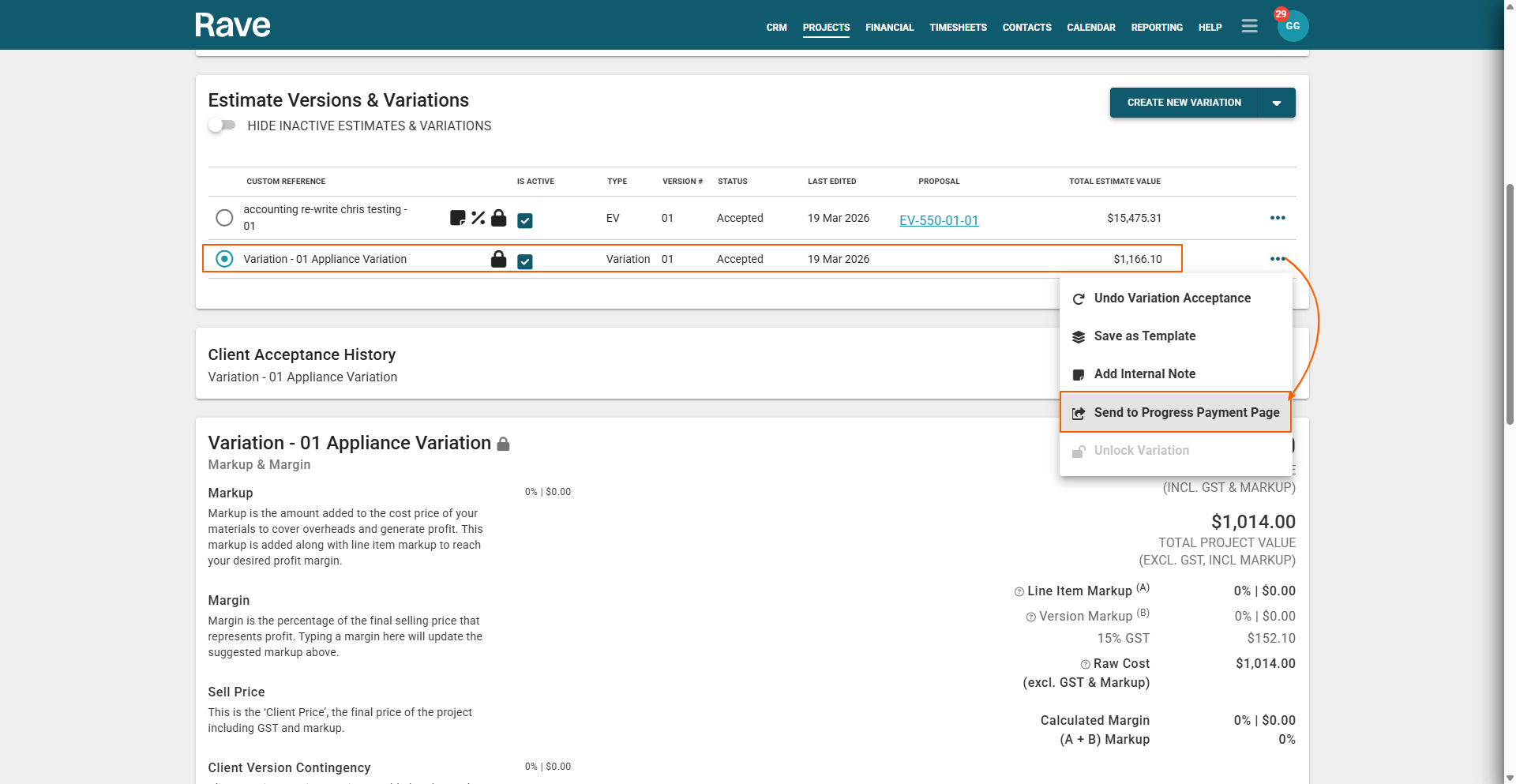This screenshot has width=1516, height=784.
Task: Click the internal note icon on accounting row
Action: pyautogui.click(x=457, y=218)
